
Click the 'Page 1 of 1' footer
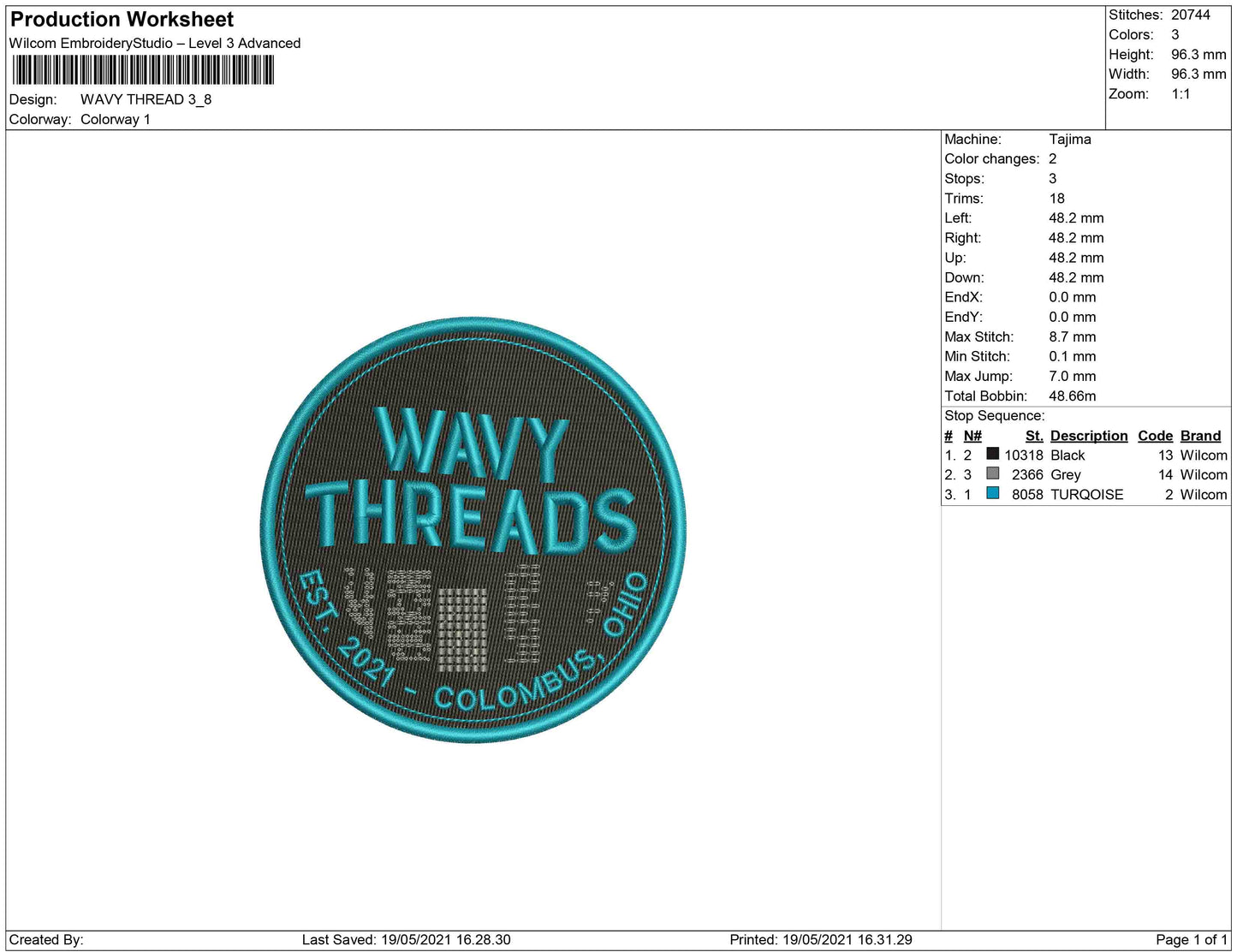pyautogui.click(x=1192, y=940)
